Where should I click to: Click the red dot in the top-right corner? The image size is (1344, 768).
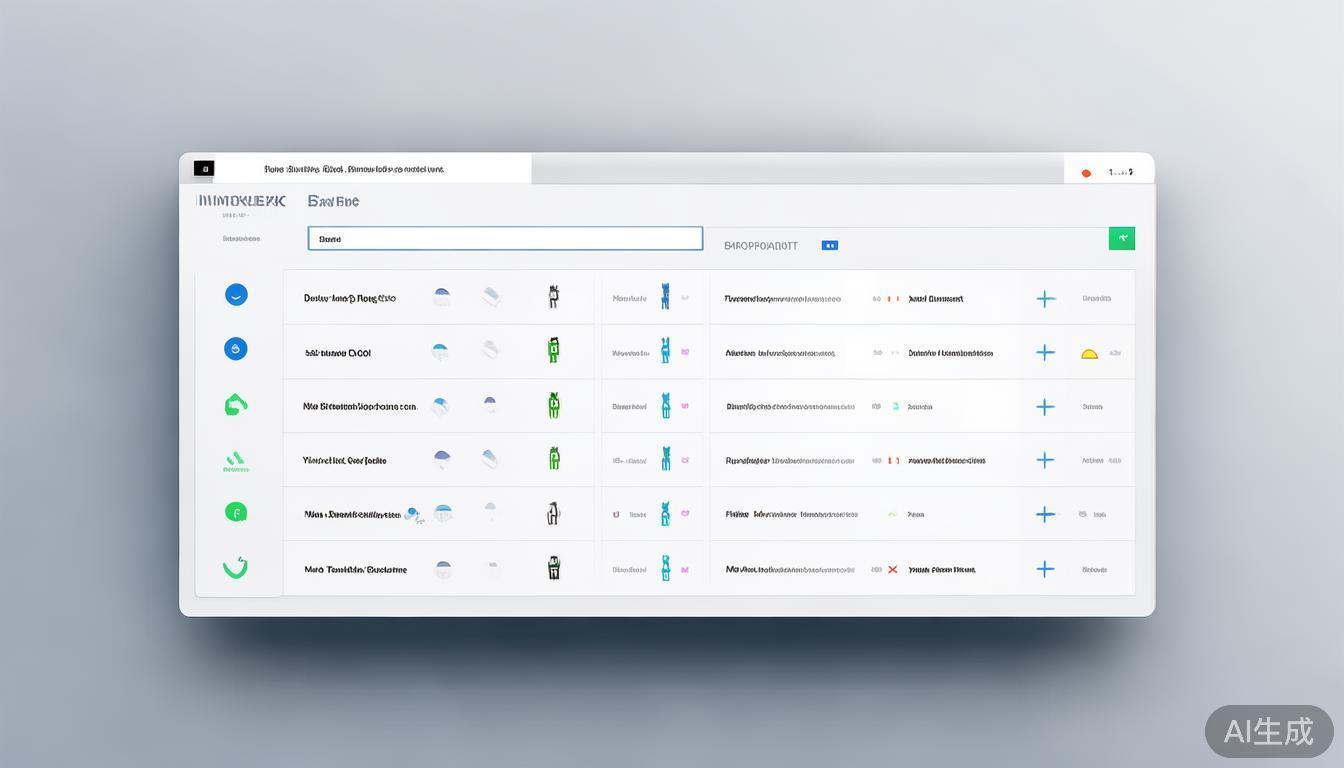(x=1086, y=173)
